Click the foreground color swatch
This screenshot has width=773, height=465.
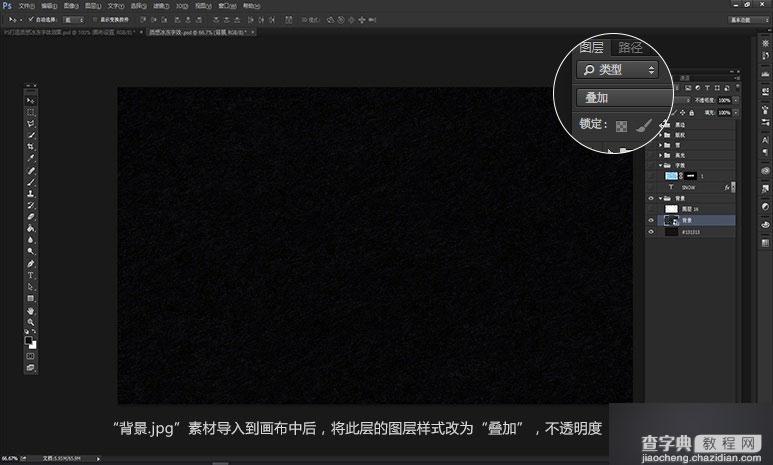[29, 339]
